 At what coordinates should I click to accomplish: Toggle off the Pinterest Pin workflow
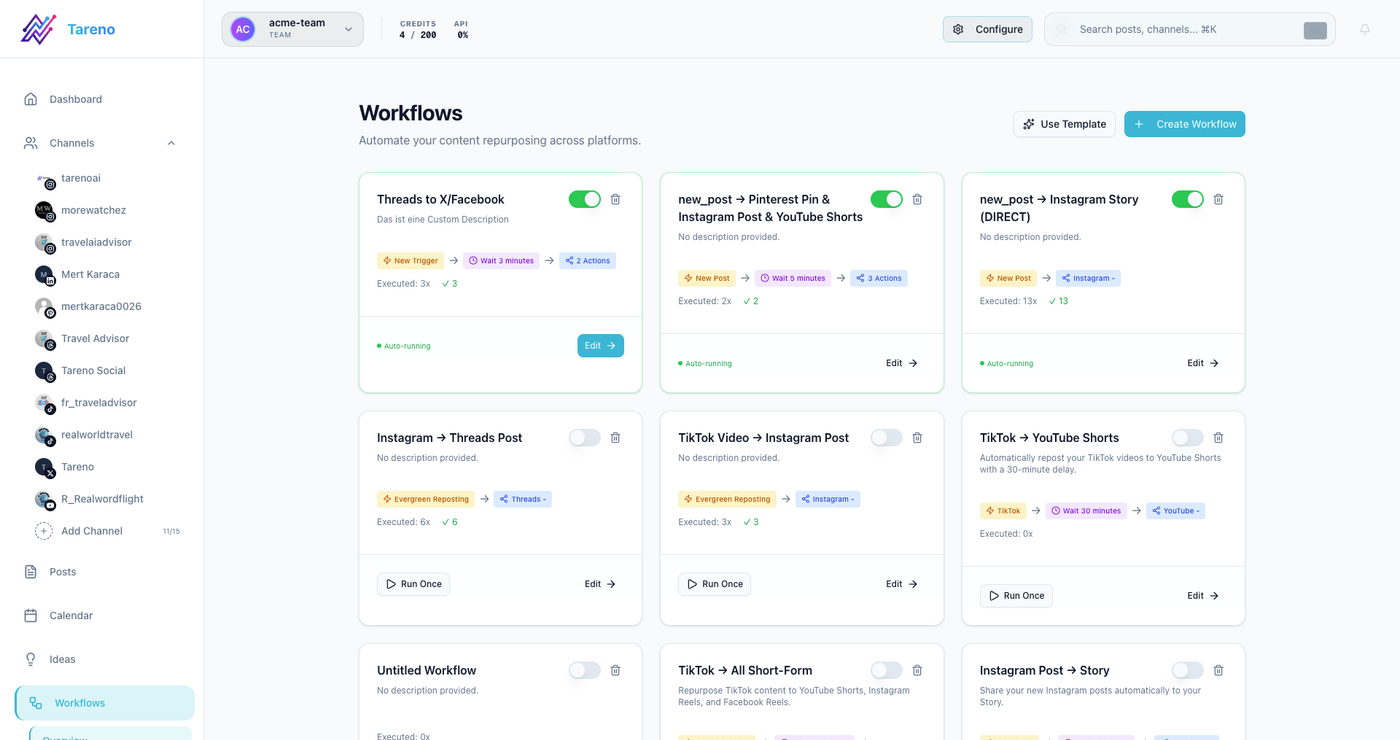point(886,199)
